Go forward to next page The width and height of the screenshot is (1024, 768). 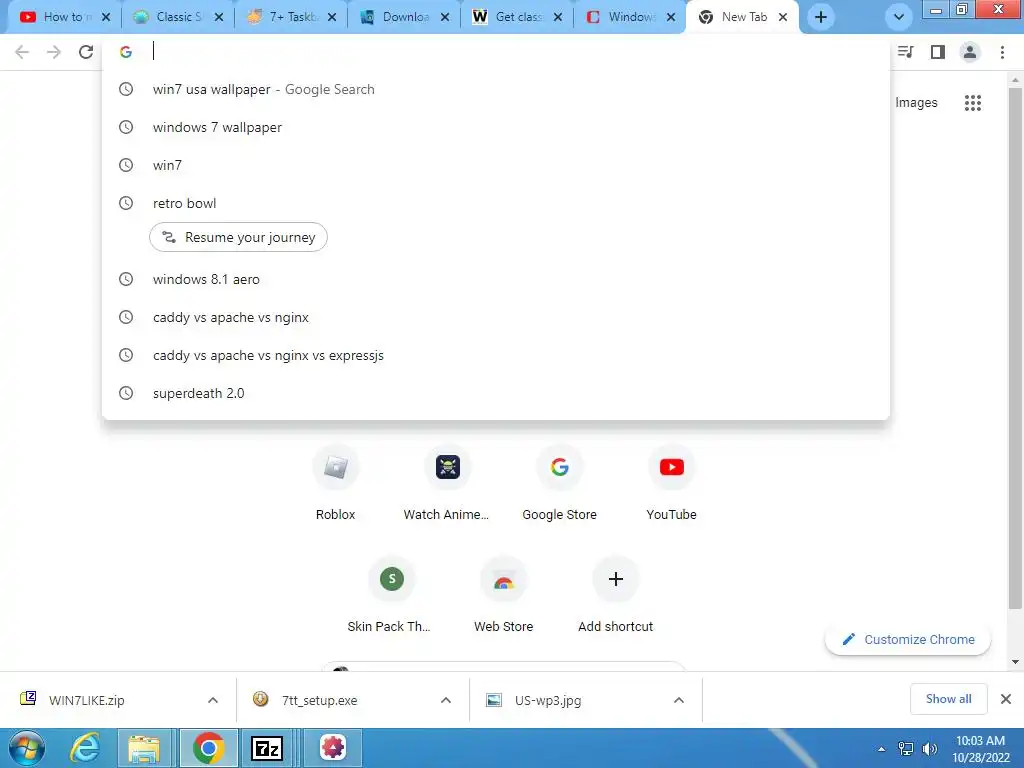(54, 52)
